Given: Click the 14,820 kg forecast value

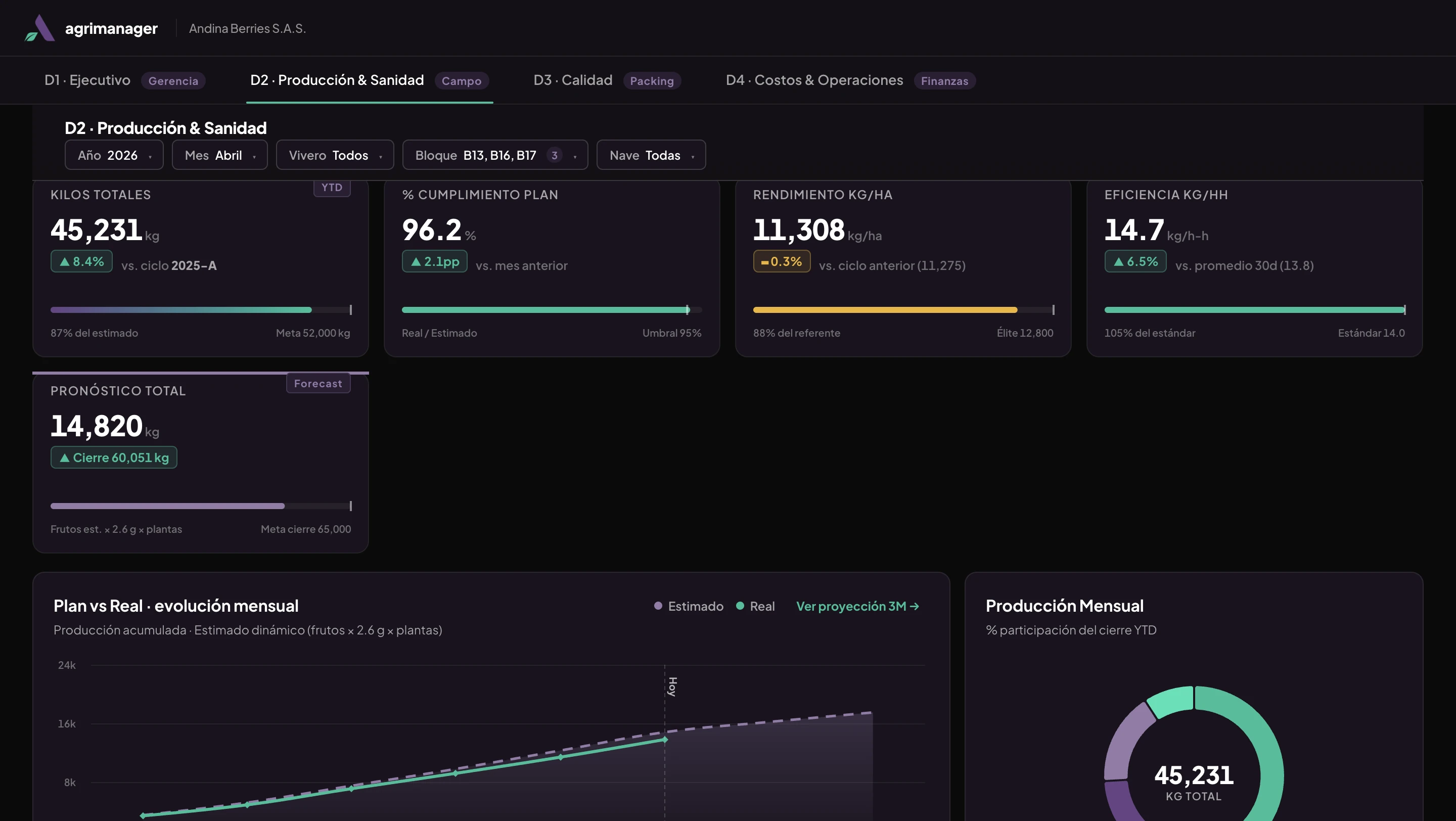Looking at the screenshot, I should [x=96, y=426].
